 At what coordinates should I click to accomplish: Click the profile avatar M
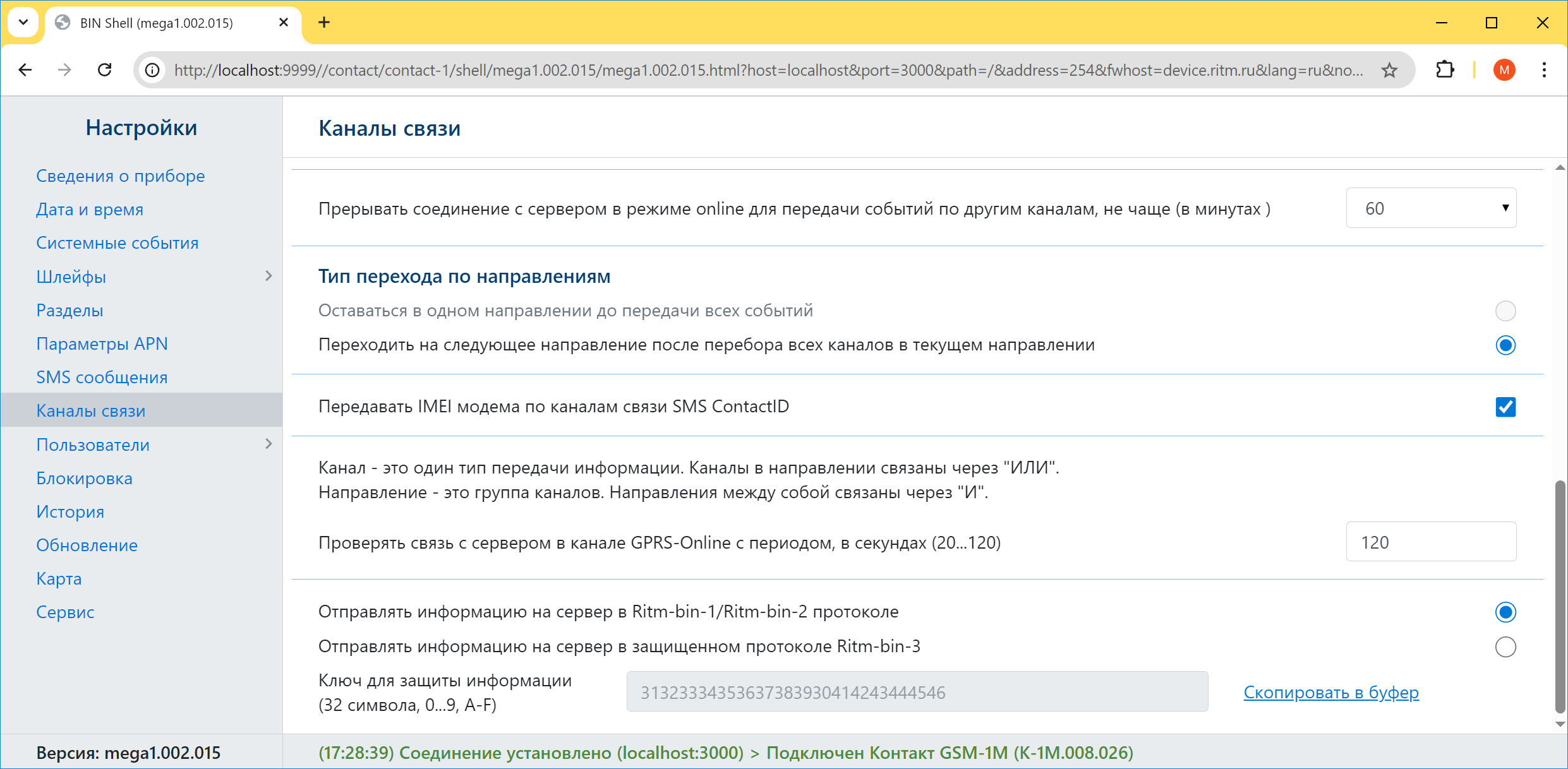[x=1504, y=70]
